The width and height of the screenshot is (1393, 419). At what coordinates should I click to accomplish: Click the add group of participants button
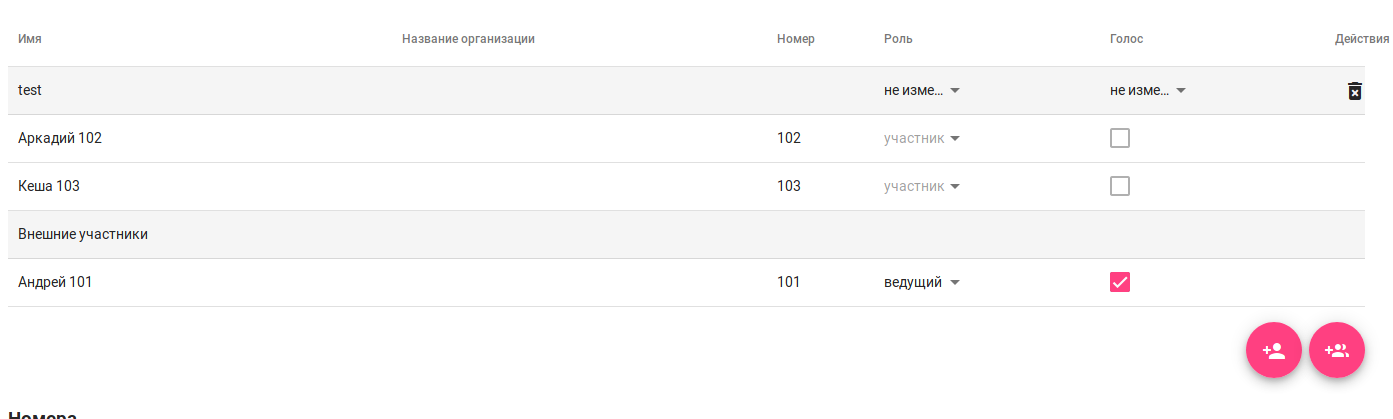coord(1336,351)
